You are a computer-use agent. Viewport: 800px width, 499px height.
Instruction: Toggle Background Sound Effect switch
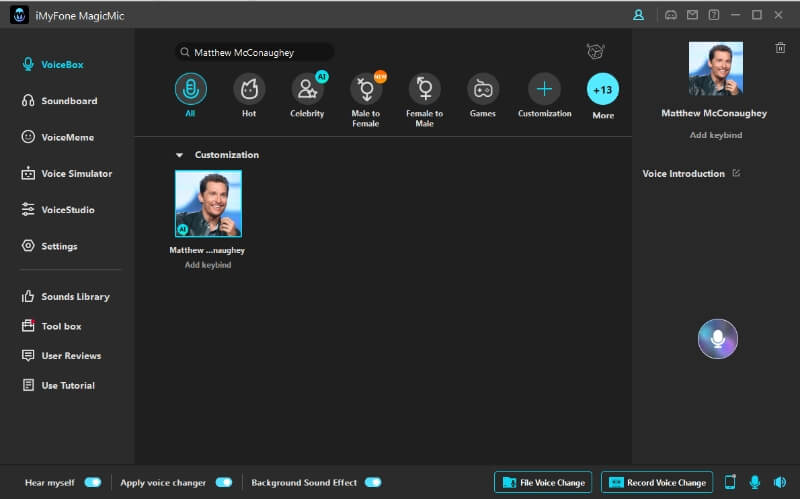(373, 482)
